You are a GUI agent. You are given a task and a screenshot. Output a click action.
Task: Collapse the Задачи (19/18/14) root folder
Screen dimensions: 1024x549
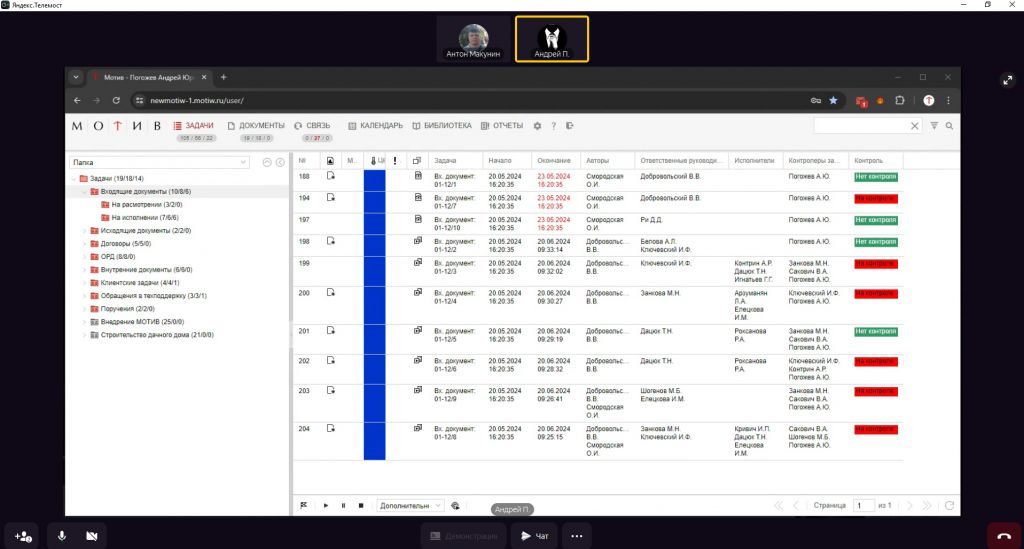[73, 178]
